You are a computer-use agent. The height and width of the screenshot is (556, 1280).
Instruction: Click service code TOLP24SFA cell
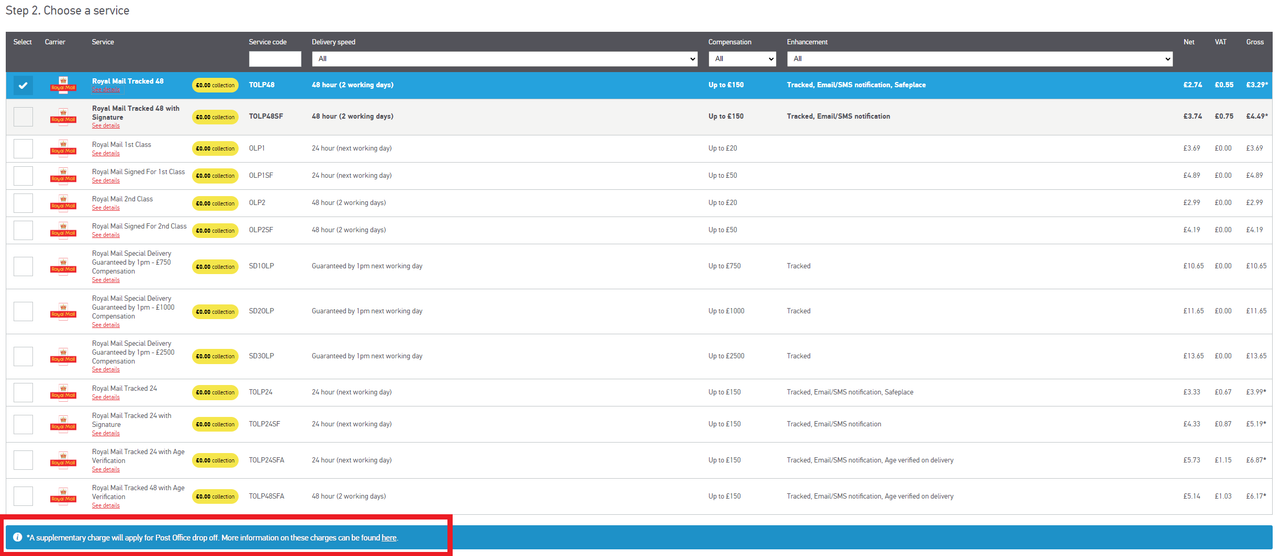pyautogui.click(x=266, y=460)
